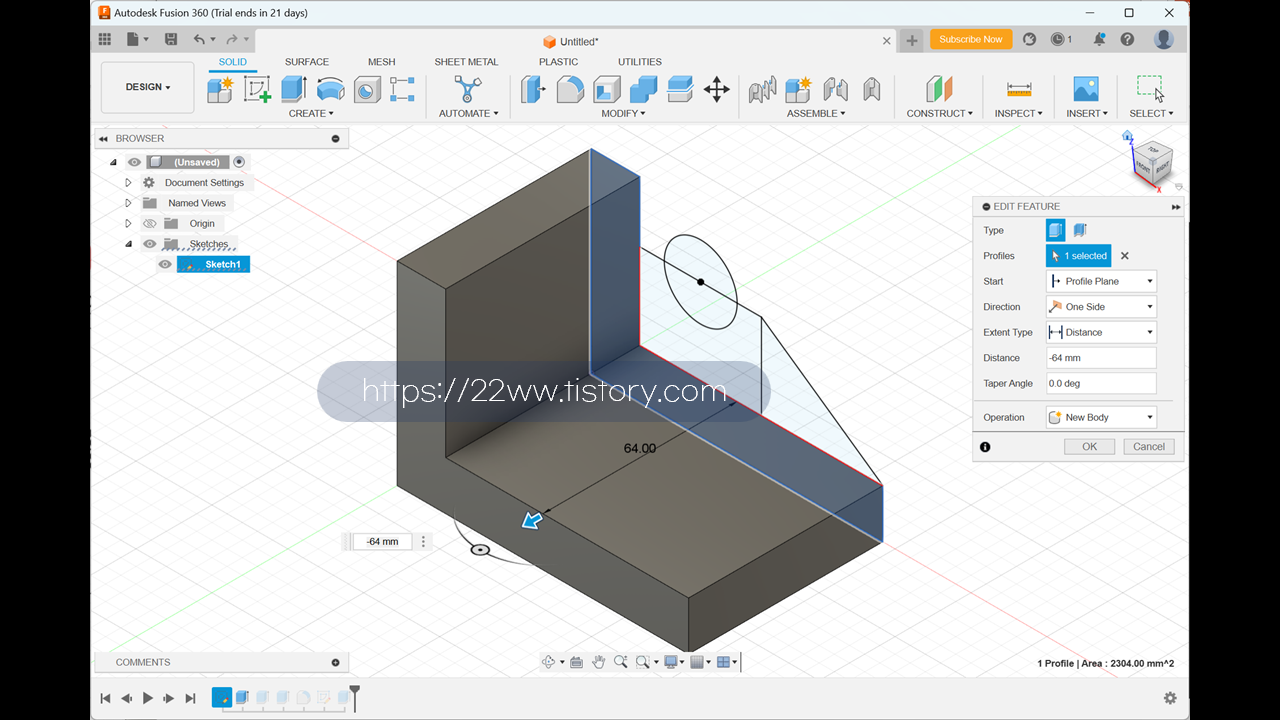The height and width of the screenshot is (720, 1280).
Task: Click the Distance input field in dialog
Action: (1101, 358)
